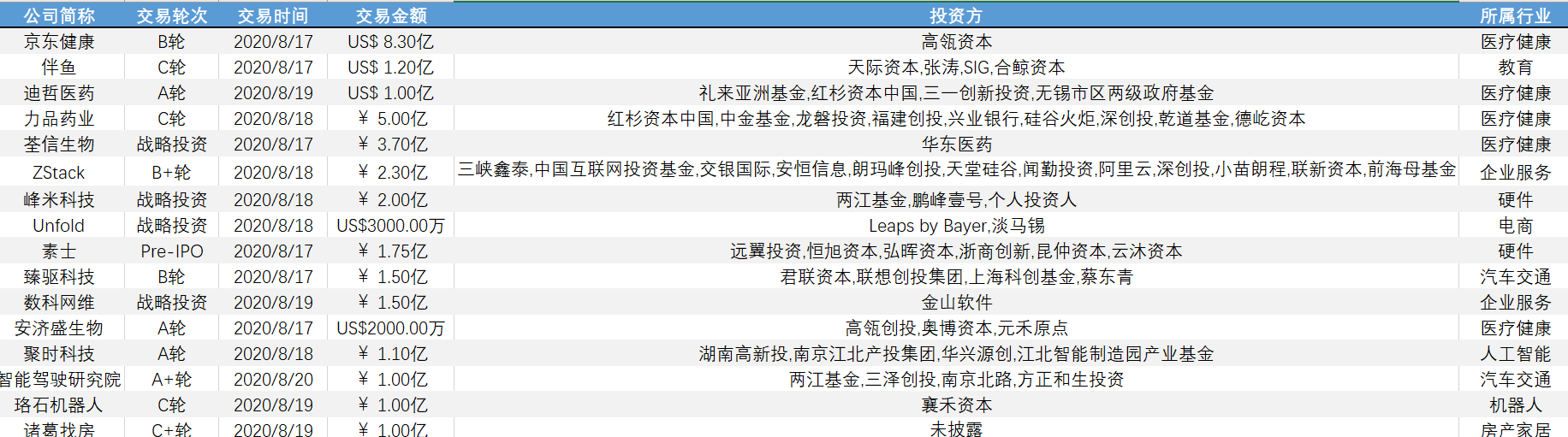
Task: Select the 投资方 column header
Action: pyautogui.click(x=956, y=15)
